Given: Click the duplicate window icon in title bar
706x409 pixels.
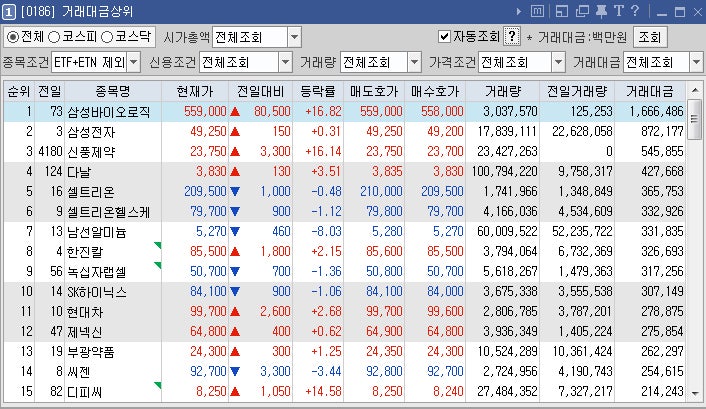Looking at the screenshot, I should pos(582,11).
